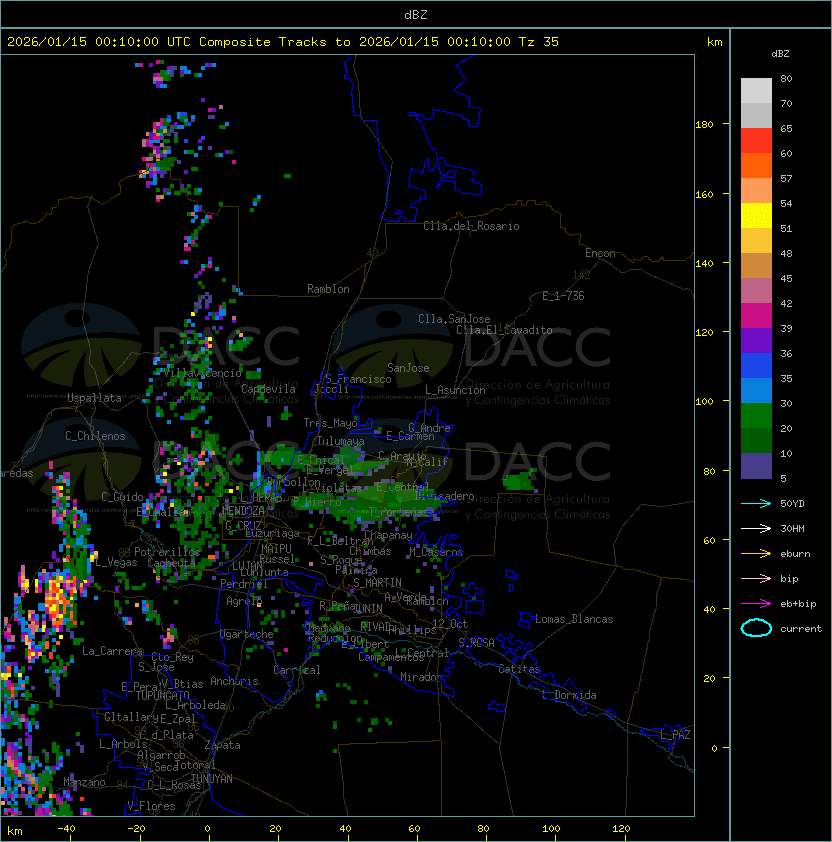Image resolution: width=832 pixels, height=842 pixels.
Task: Click the 'km' label at bottom-left
Action: tap(15, 832)
